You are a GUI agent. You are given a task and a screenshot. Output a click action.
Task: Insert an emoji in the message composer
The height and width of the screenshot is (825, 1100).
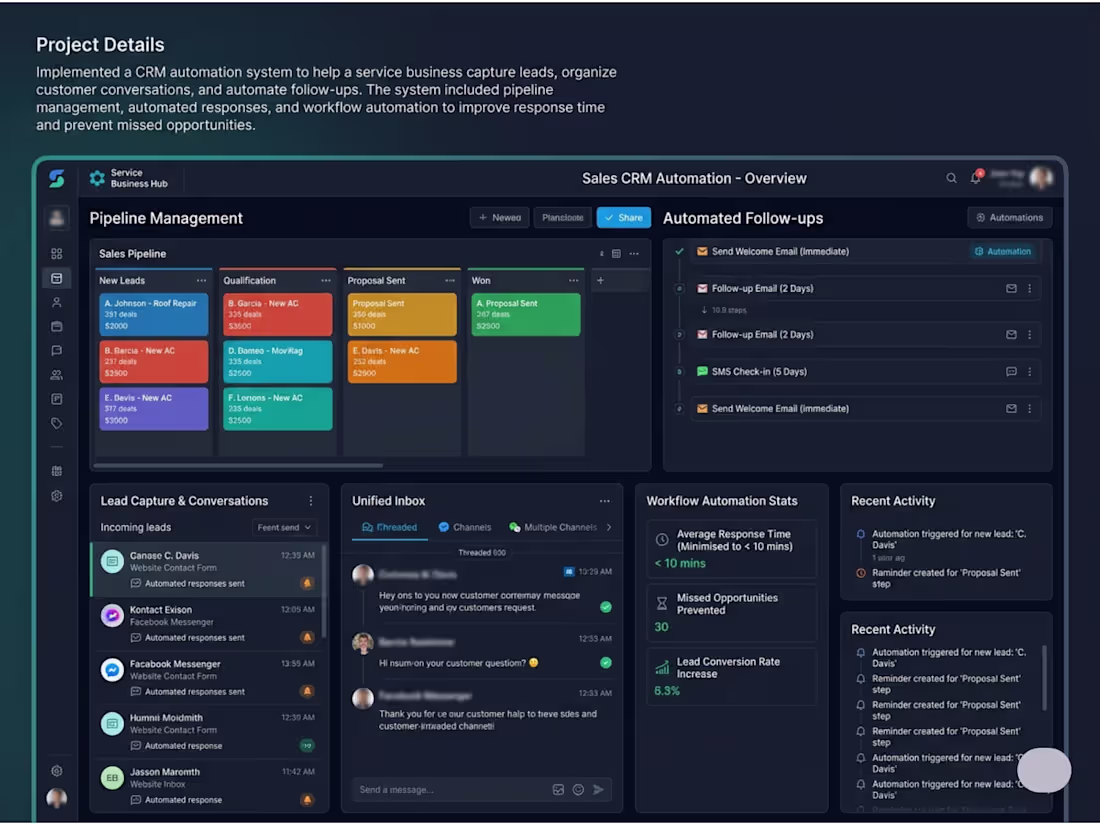coord(578,789)
